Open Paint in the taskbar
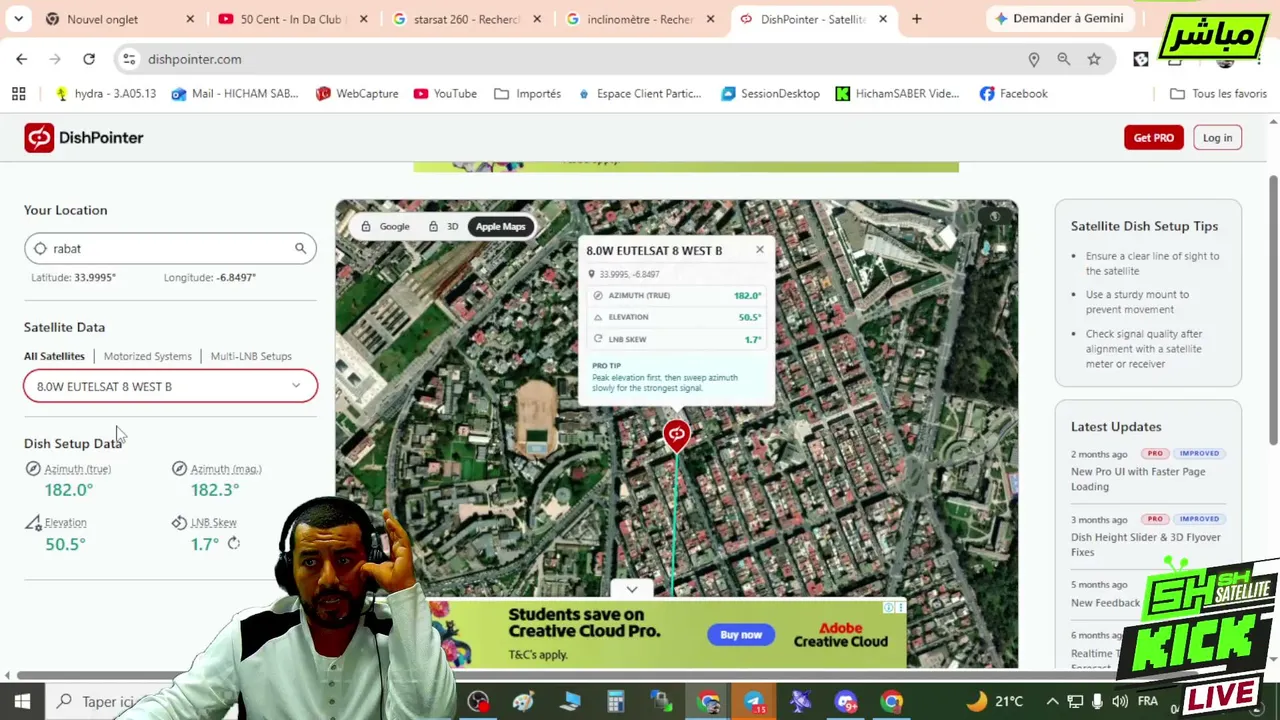 (x=523, y=701)
